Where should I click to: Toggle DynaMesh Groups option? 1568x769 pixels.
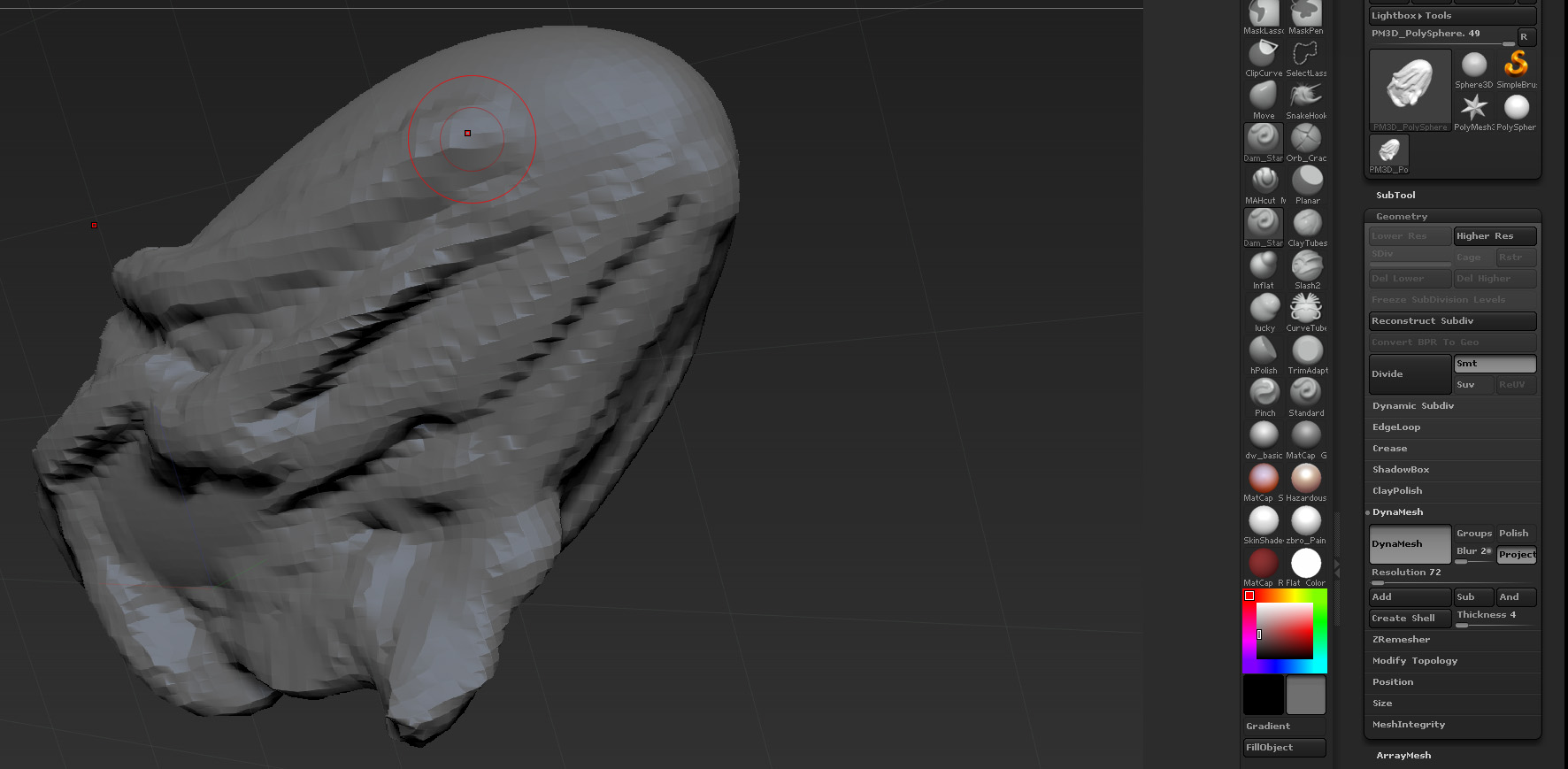click(x=1474, y=534)
